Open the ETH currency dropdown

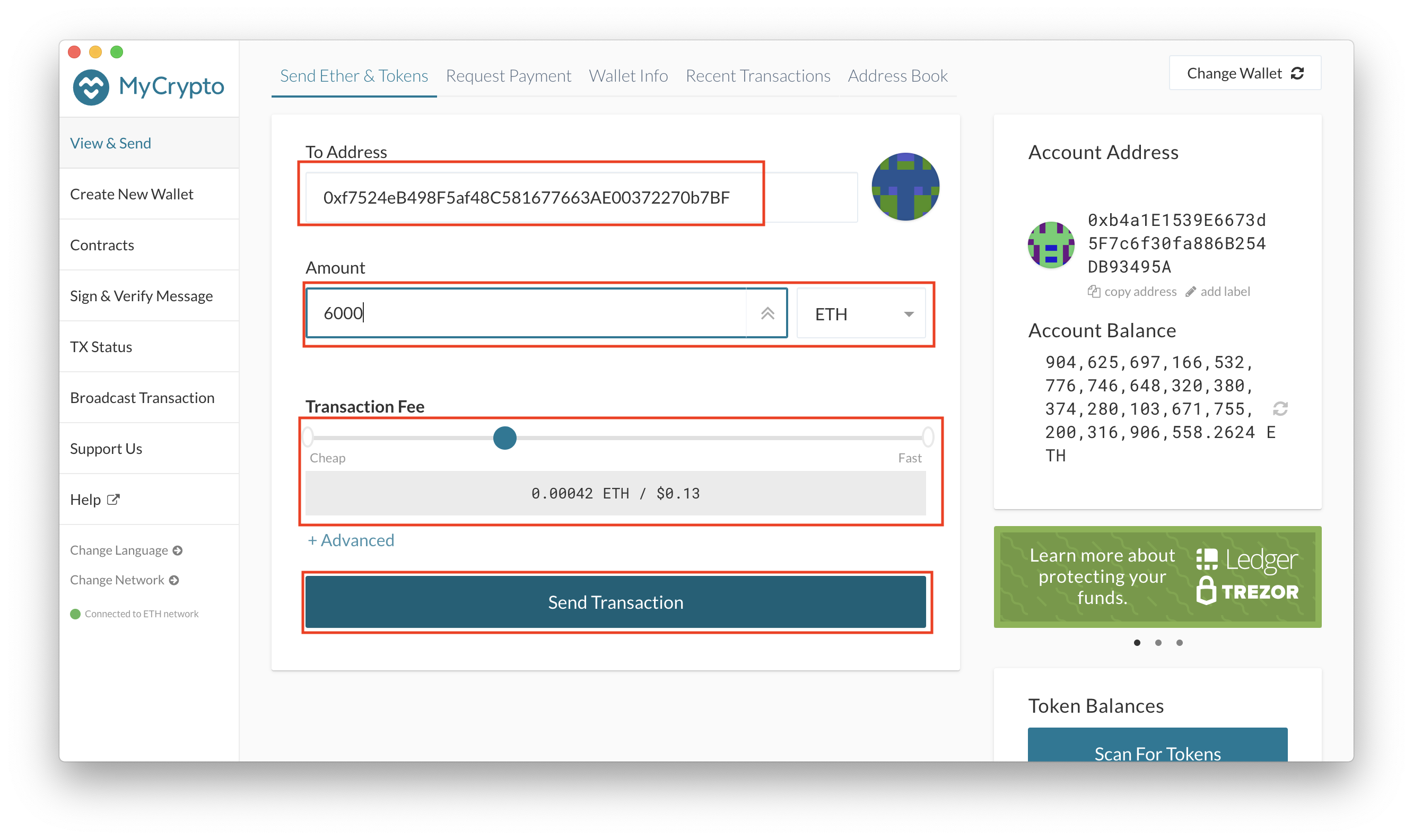pos(861,313)
